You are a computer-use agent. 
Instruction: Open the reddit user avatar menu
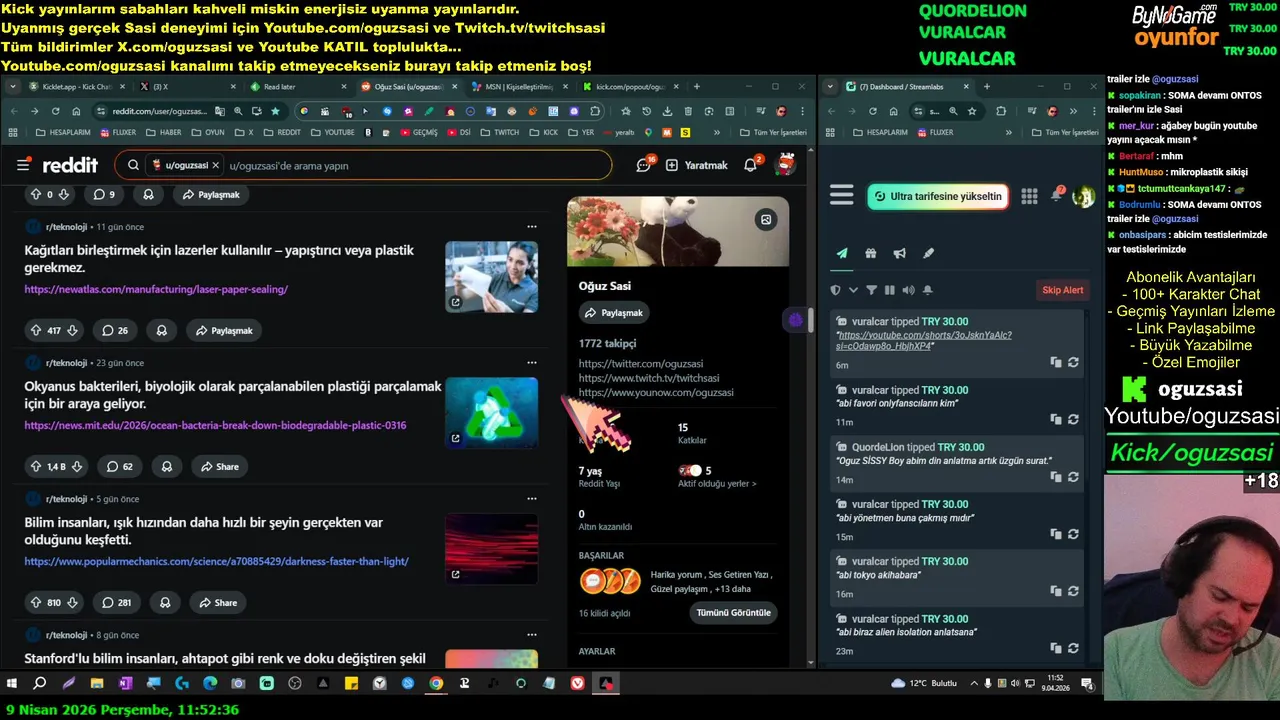(786, 165)
